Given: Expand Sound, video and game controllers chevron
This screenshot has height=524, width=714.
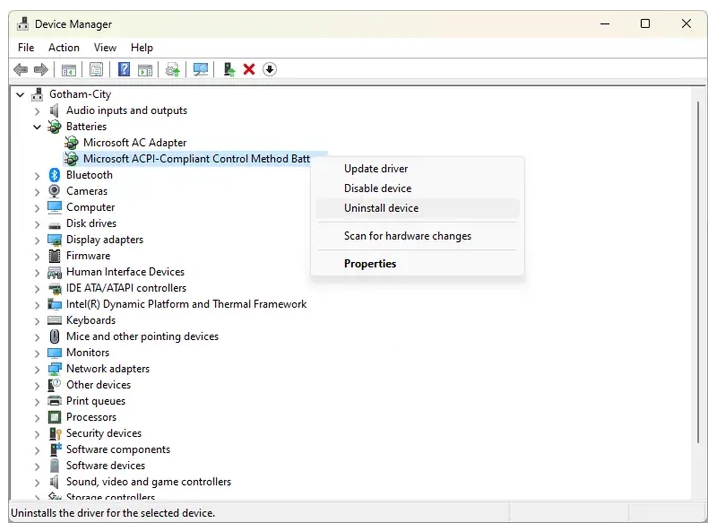Looking at the screenshot, I should [x=37, y=482].
